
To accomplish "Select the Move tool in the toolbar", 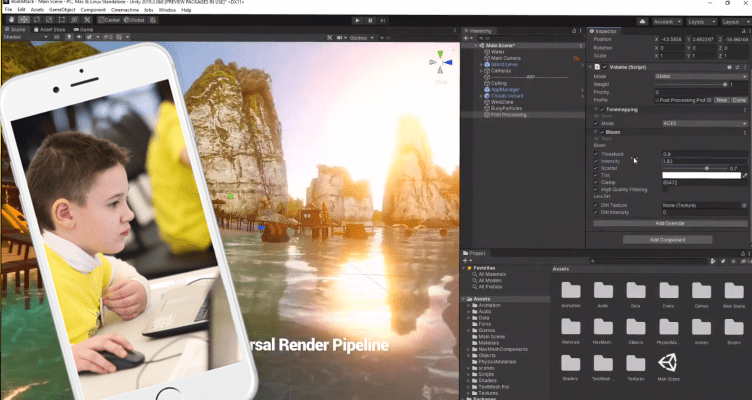I will tap(24, 20).
